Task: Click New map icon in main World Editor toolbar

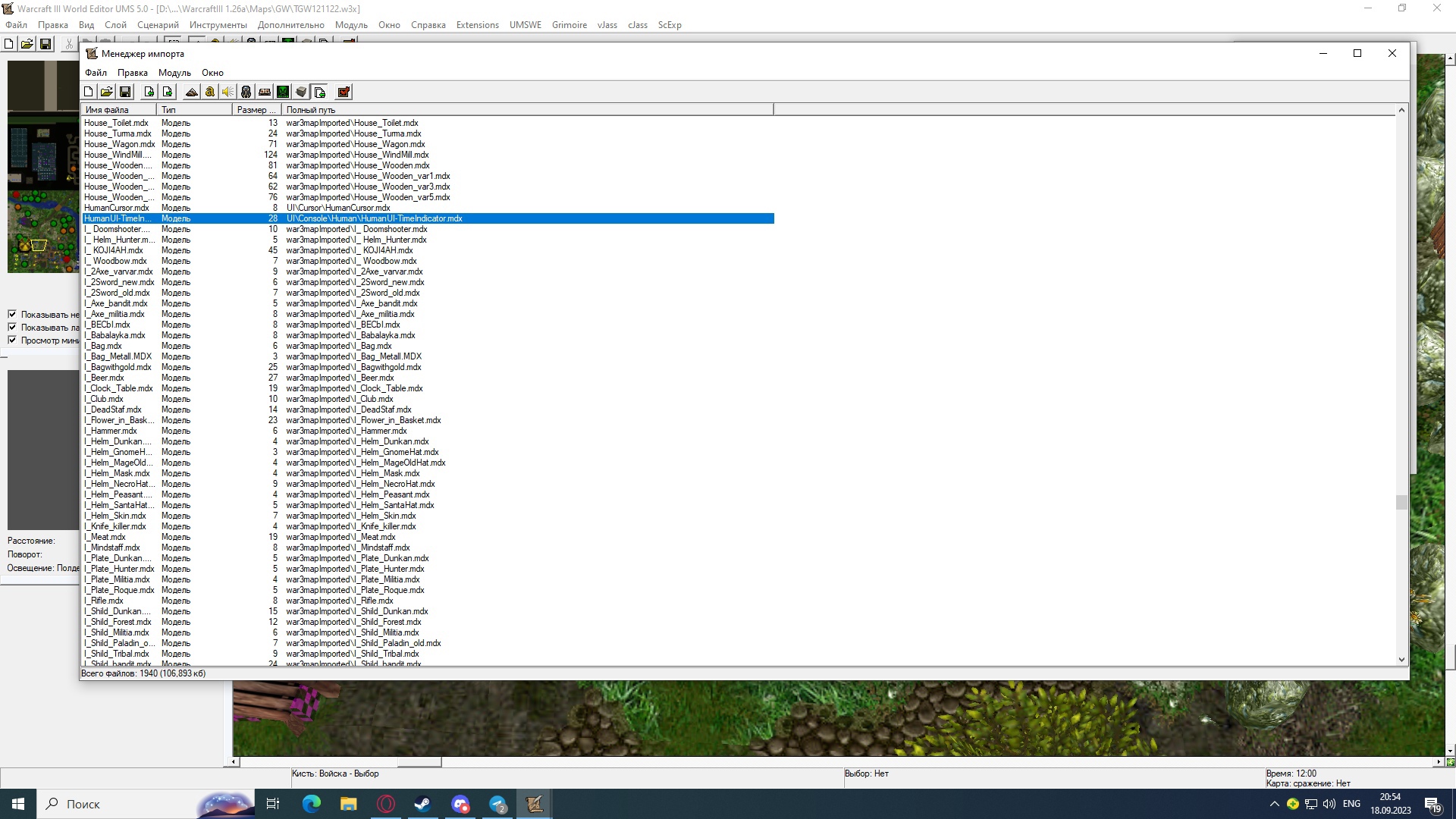Action: (9, 44)
